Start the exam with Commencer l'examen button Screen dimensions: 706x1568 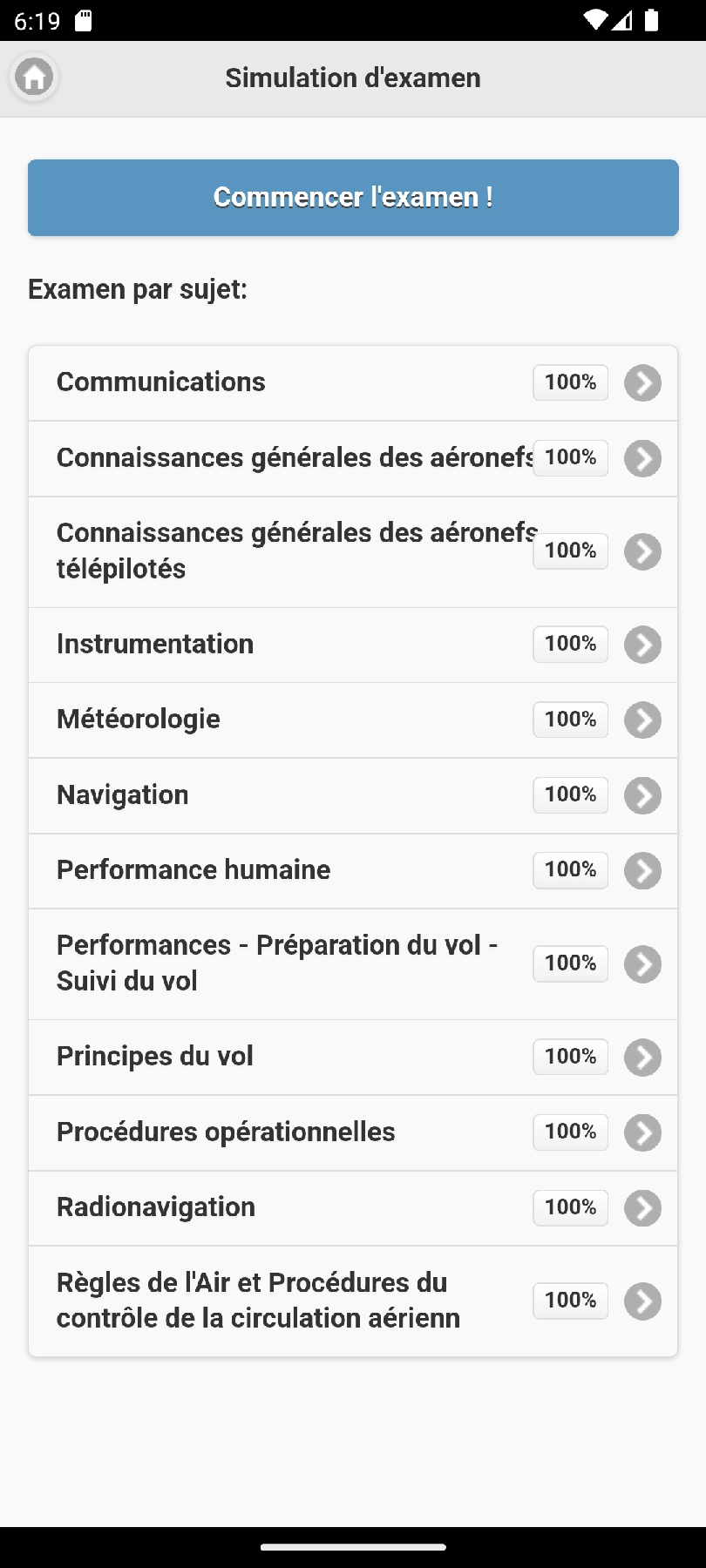point(353,198)
